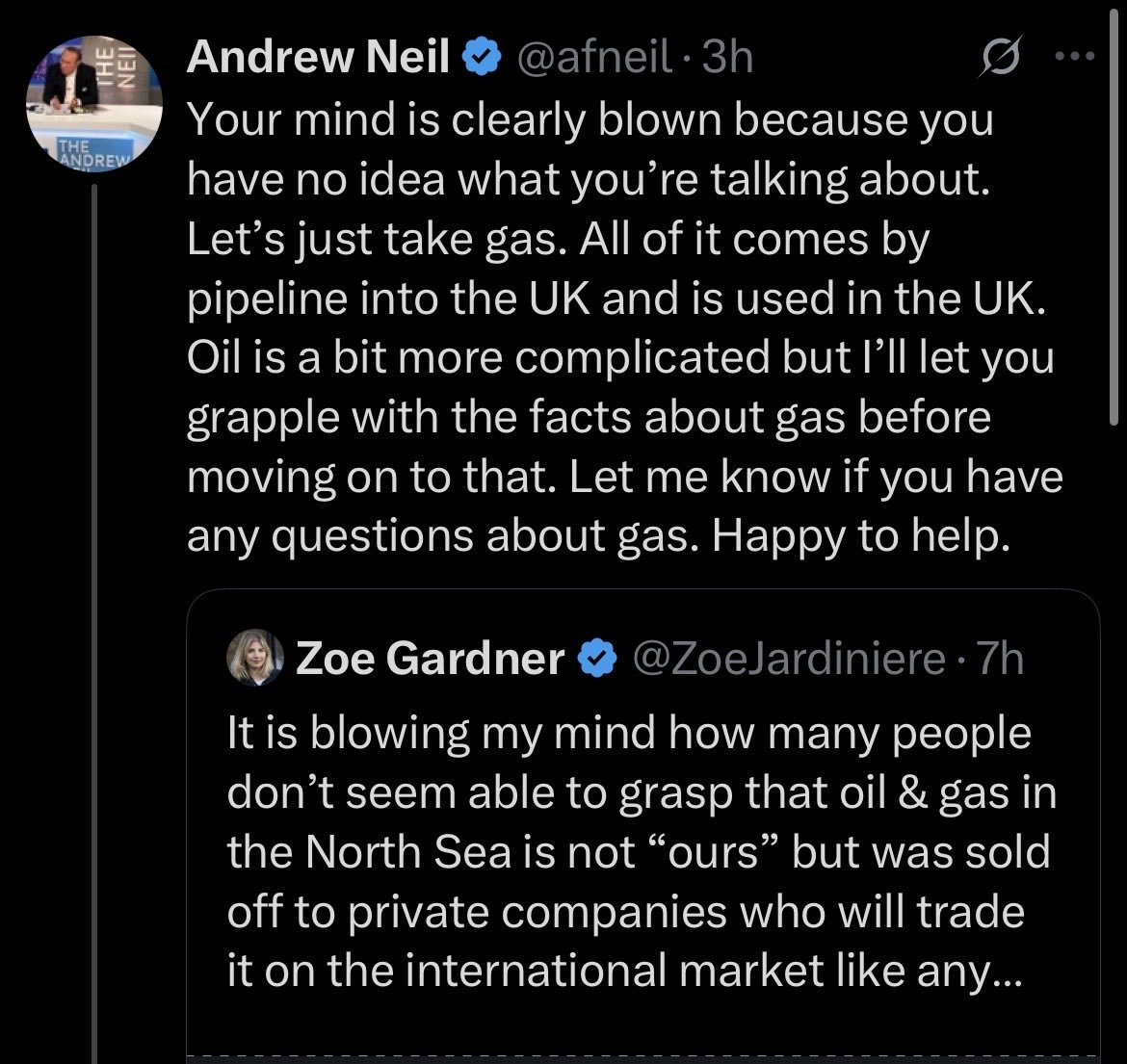Click Zoe Gardner's blue verified badge
This screenshot has height=1064, width=1127.
coord(598,658)
